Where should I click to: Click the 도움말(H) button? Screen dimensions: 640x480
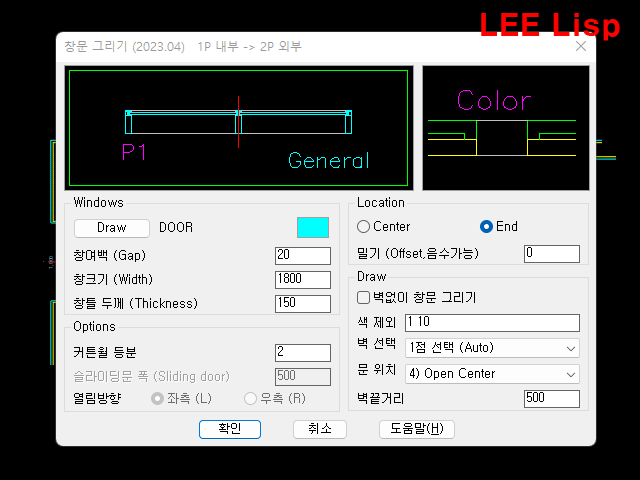(x=417, y=429)
